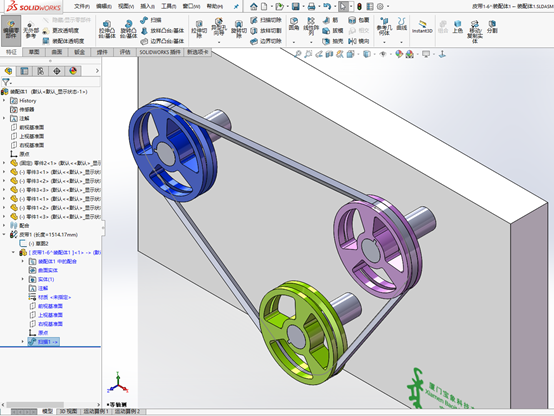
Task: Expand the History folder node
Action: pyautogui.click(x=4, y=101)
